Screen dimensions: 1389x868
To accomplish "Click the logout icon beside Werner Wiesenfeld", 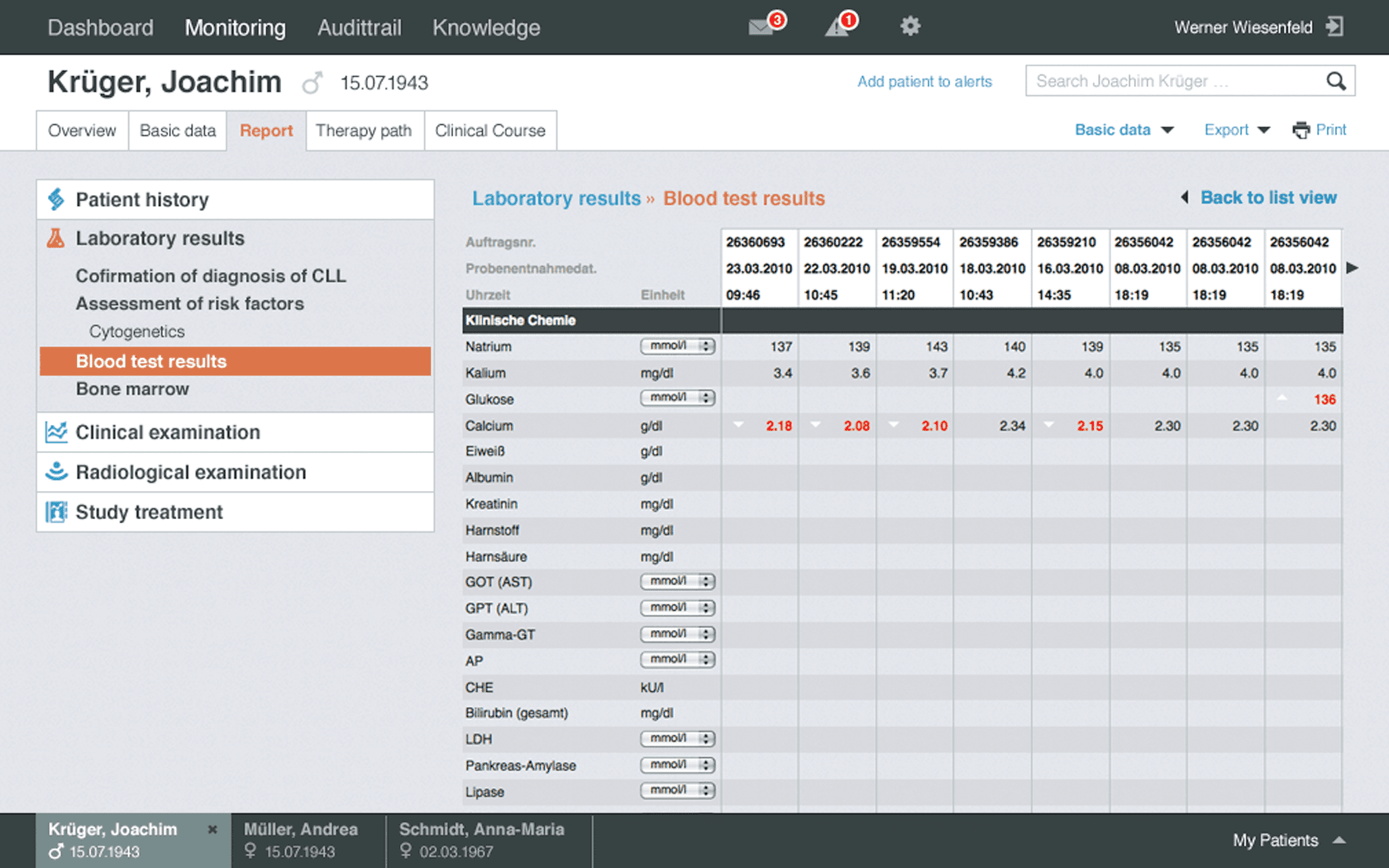I will [1334, 26].
